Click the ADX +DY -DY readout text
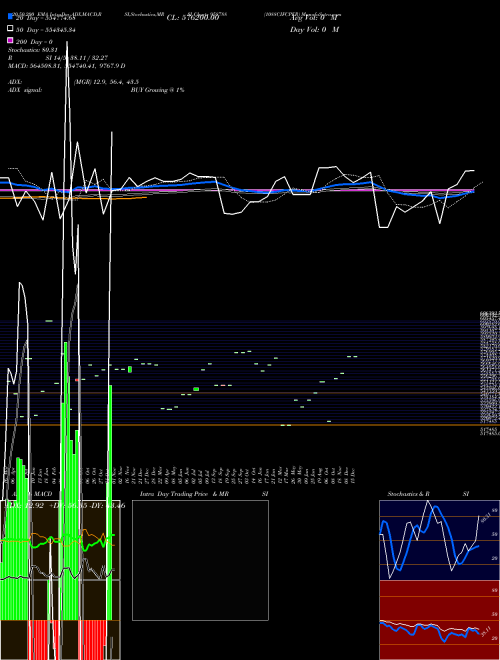500x660 pixels. tap(64, 506)
